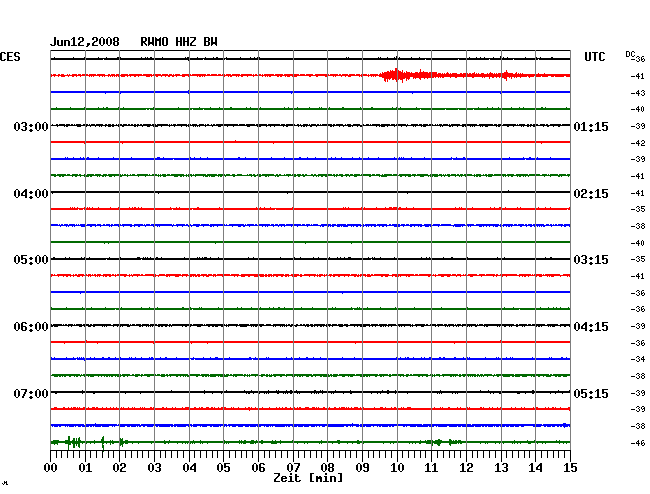Select the "06:00" local time label
This screenshot has width=650, height=494.
coord(31,327)
